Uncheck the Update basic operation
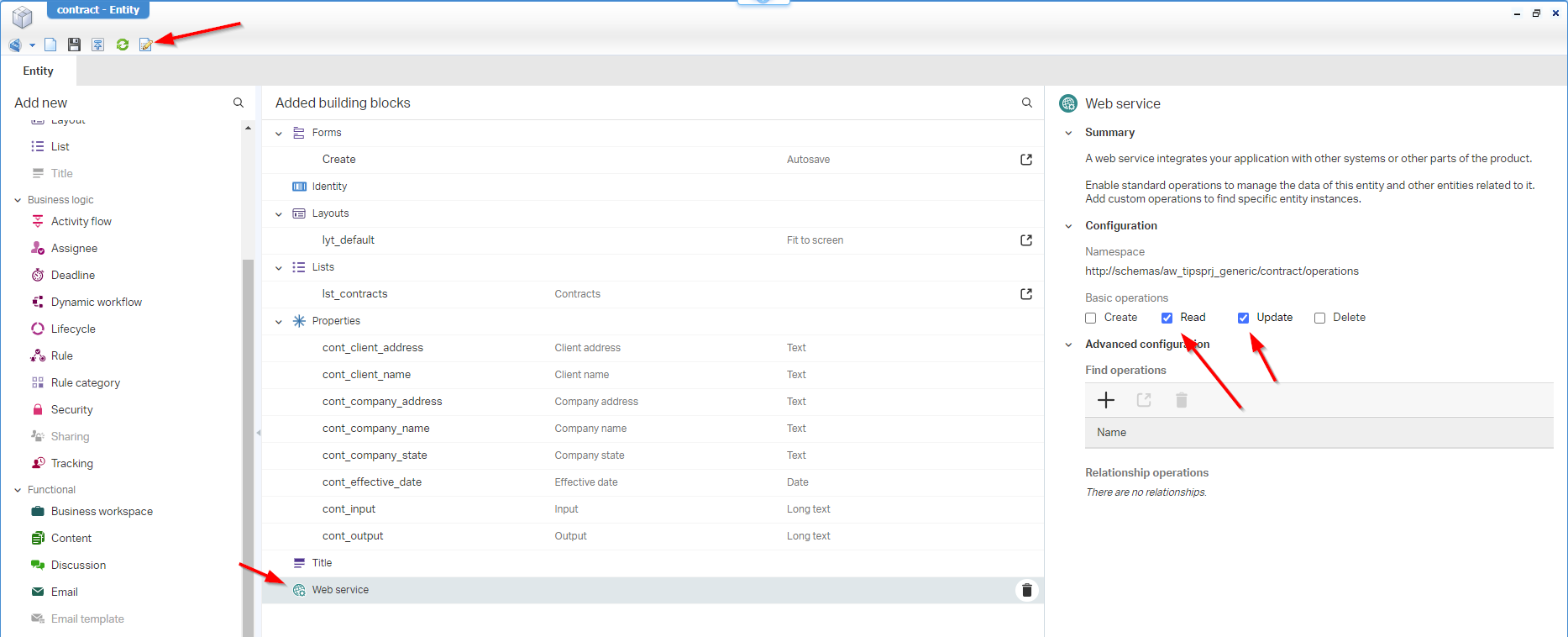This screenshot has height=637, width=1568. pyautogui.click(x=1243, y=318)
